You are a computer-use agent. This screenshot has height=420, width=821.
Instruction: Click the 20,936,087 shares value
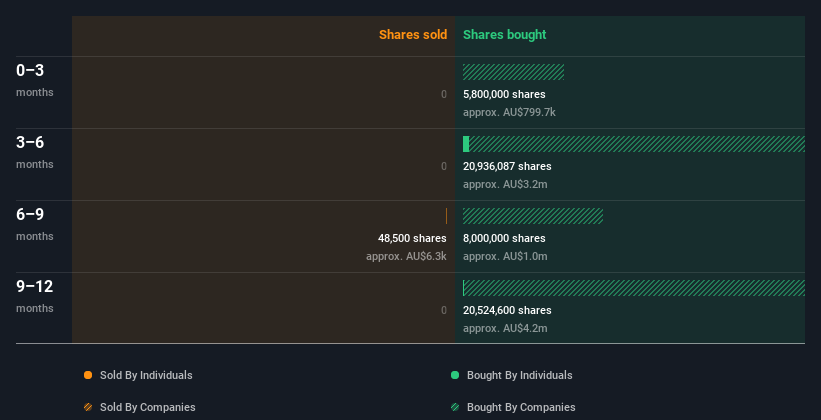507,166
